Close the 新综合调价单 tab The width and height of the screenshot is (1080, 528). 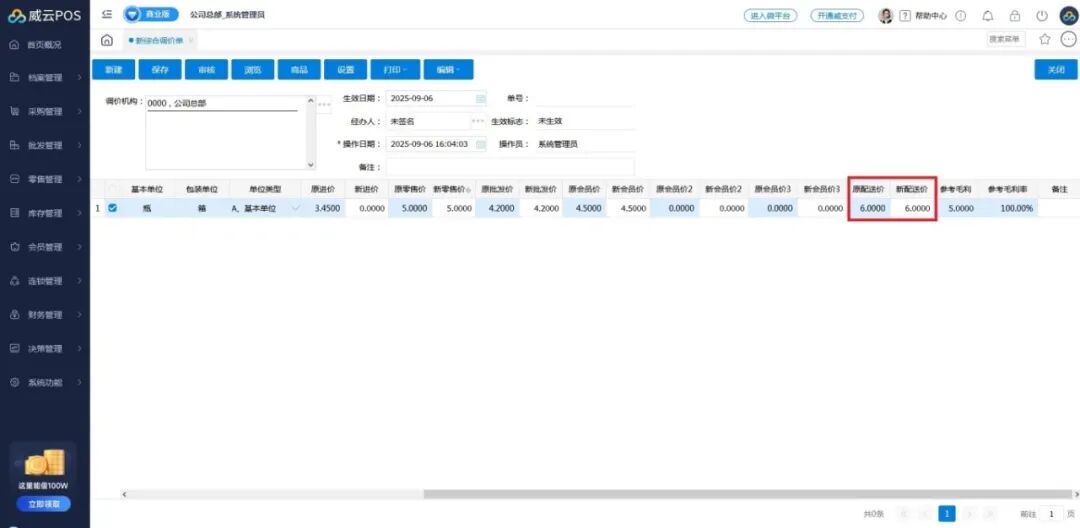point(191,40)
